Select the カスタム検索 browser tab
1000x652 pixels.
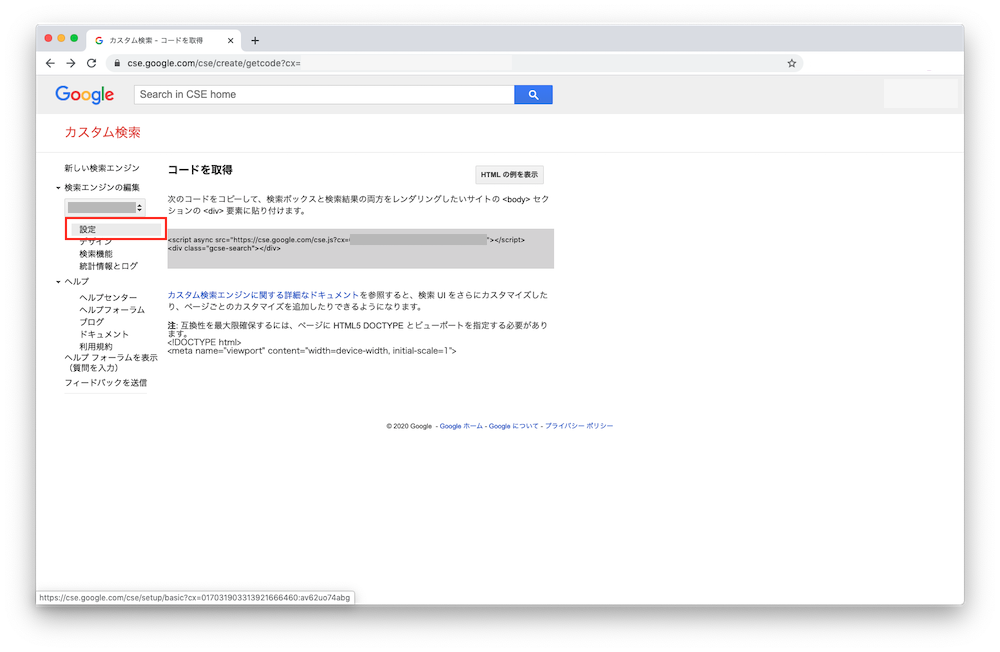coord(163,40)
